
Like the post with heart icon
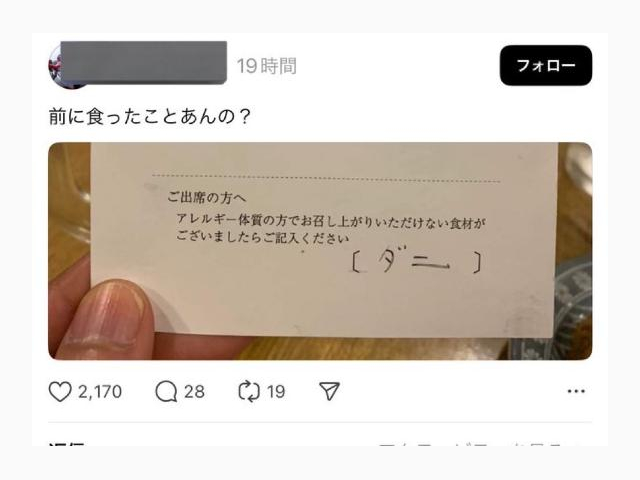pyautogui.click(x=60, y=391)
